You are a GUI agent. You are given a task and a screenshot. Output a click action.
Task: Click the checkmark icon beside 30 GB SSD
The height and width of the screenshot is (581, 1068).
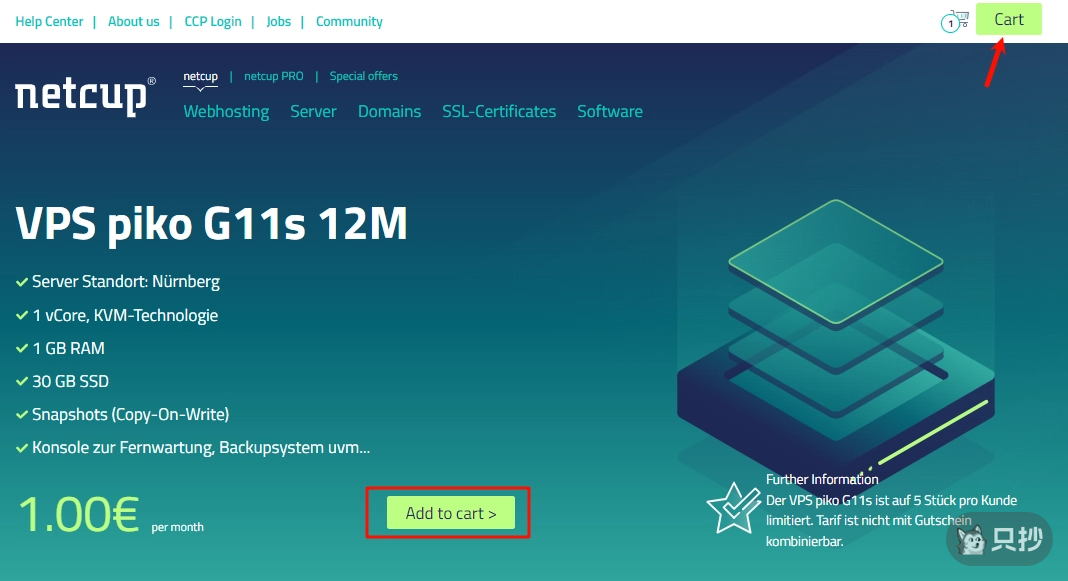click(22, 381)
